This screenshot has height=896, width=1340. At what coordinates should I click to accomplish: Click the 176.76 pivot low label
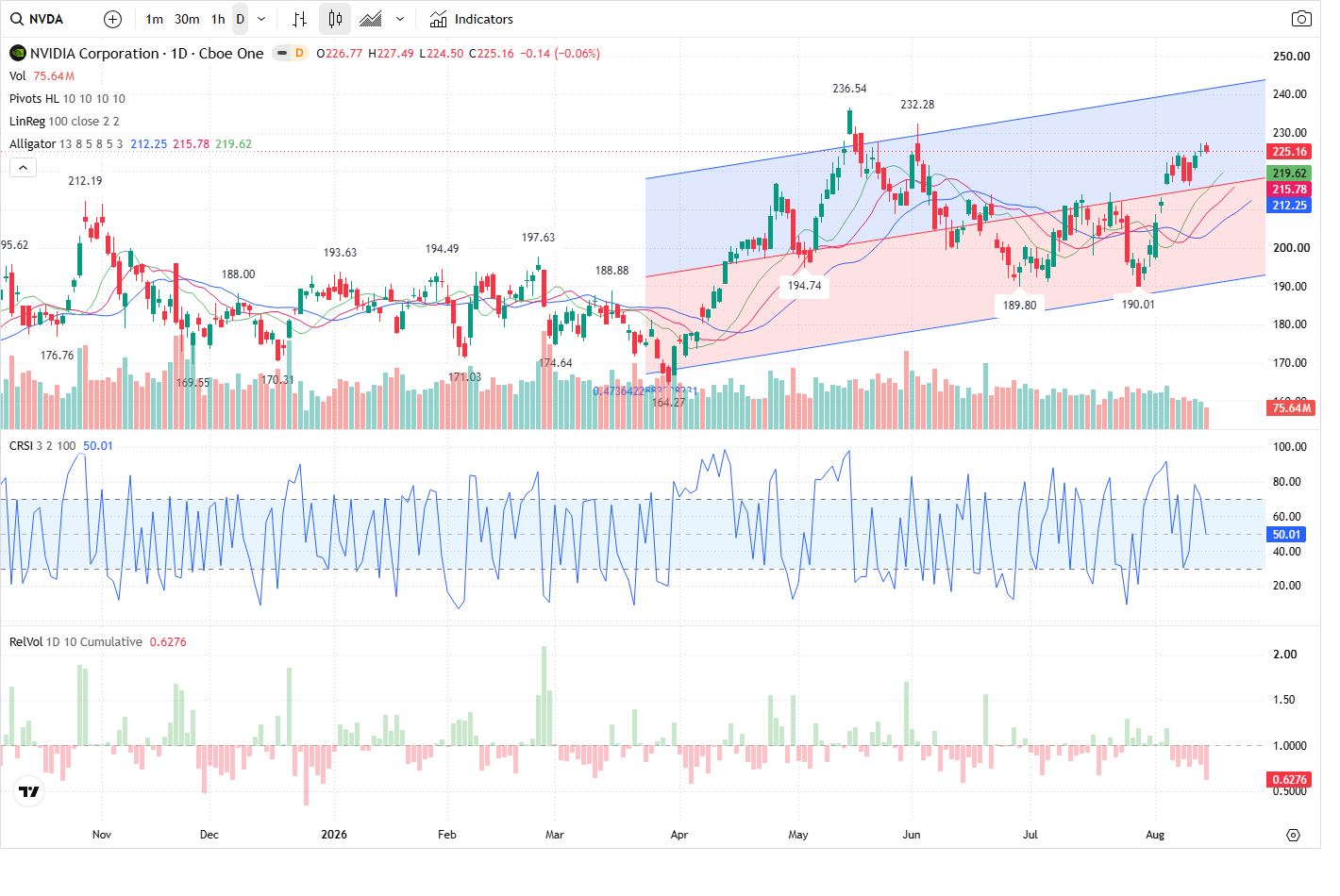[x=57, y=356]
